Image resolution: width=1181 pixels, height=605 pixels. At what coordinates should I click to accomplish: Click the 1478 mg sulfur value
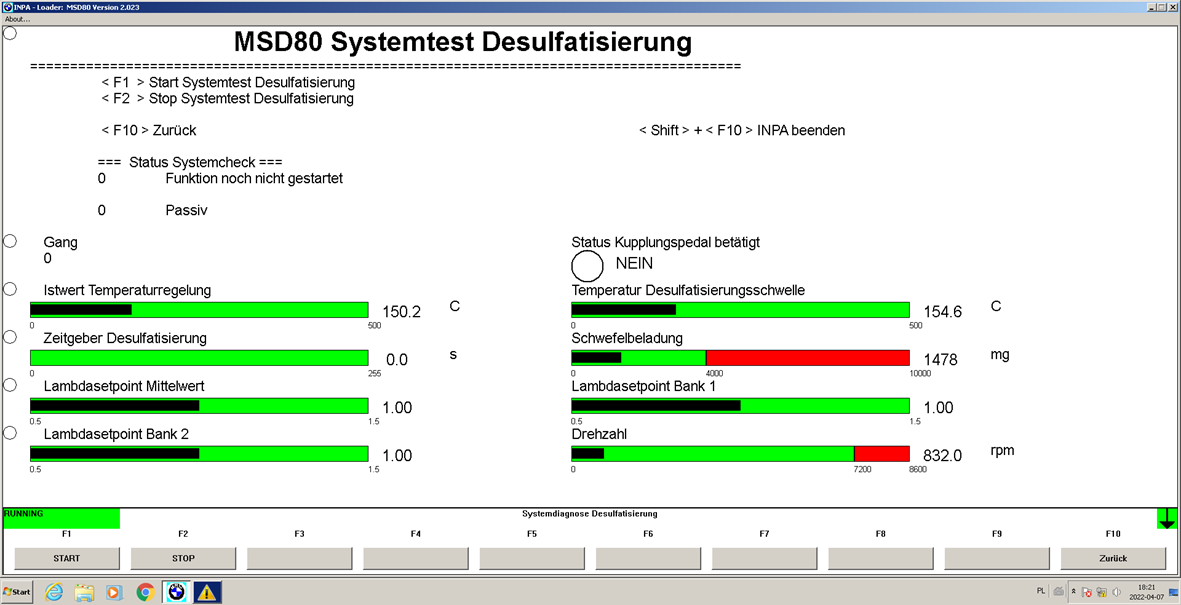(x=941, y=359)
